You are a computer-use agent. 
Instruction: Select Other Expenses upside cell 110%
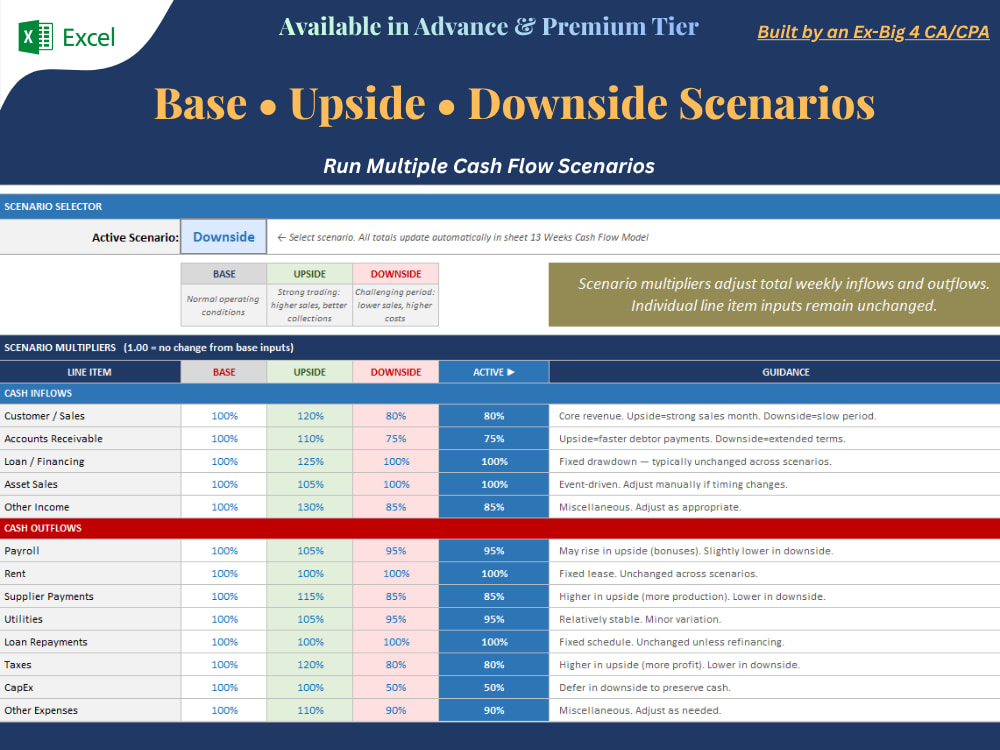pyautogui.click(x=309, y=710)
